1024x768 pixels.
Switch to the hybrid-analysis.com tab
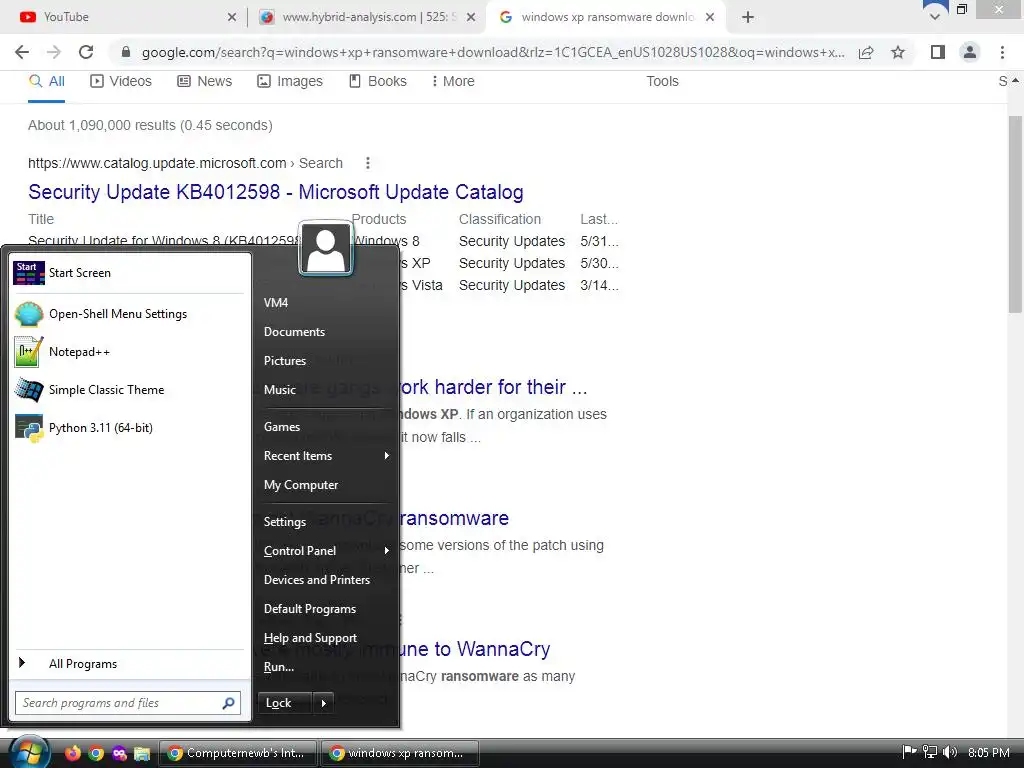(x=367, y=17)
